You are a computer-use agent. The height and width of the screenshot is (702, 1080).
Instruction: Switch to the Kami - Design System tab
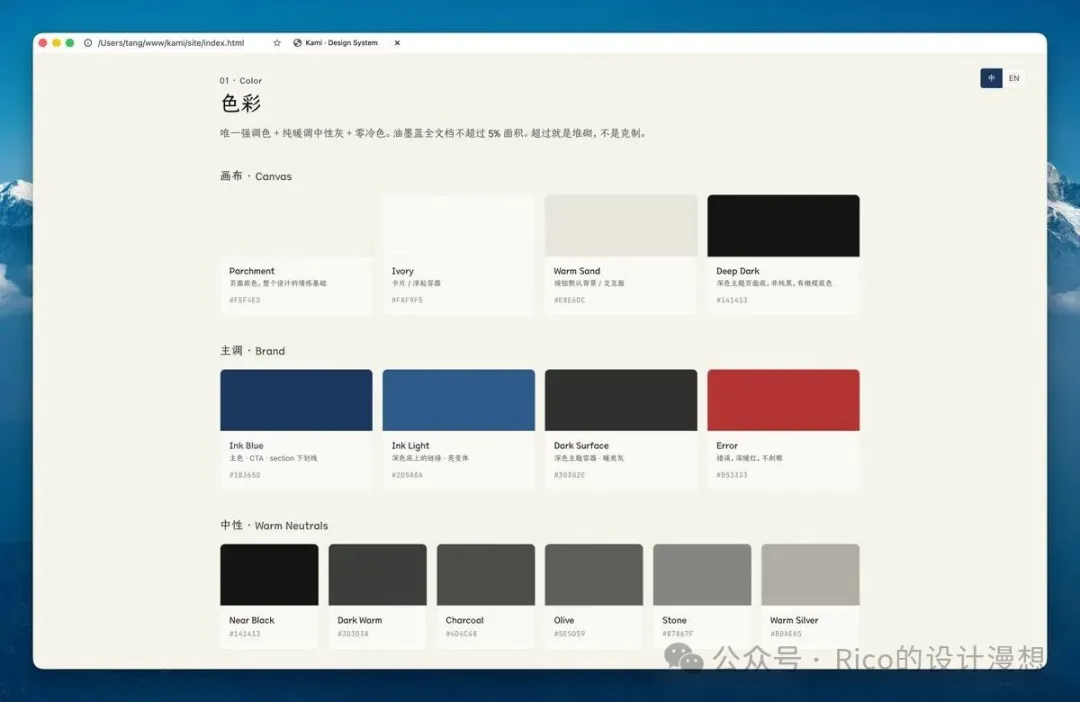(x=341, y=43)
